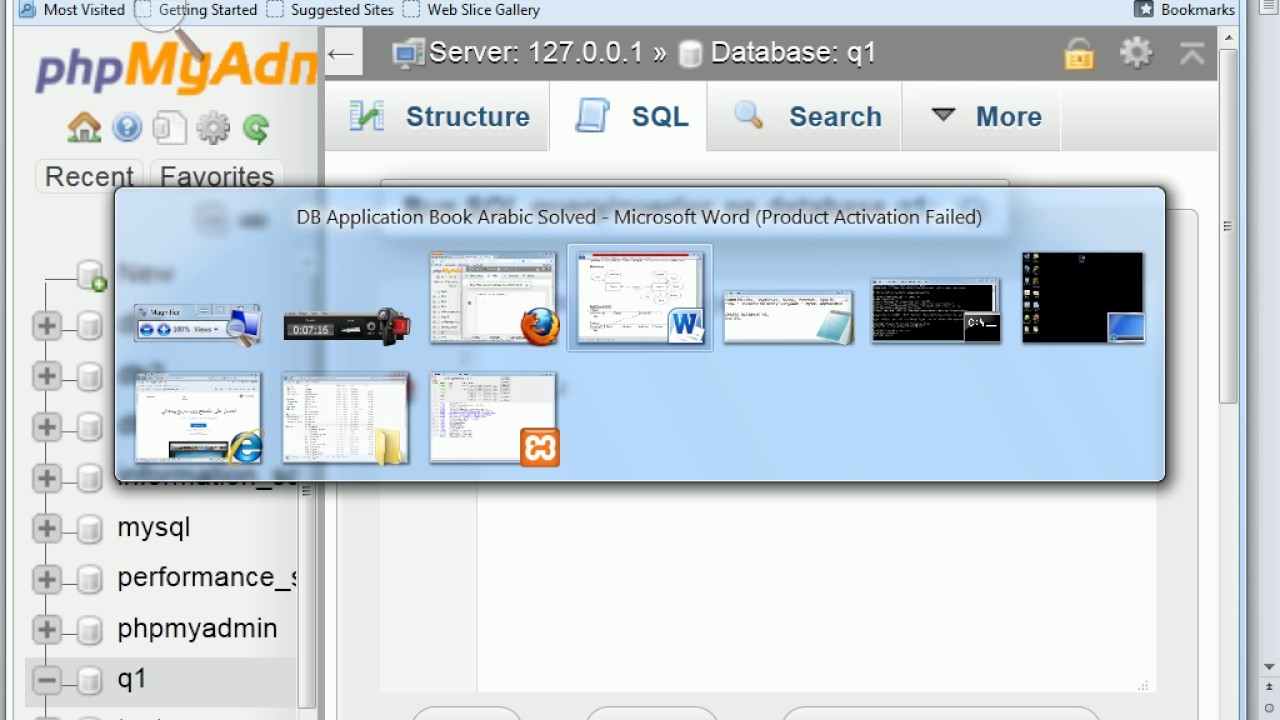Click the database icon next to mysql
The height and width of the screenshot is (720, 1280).
click(90, 528)
